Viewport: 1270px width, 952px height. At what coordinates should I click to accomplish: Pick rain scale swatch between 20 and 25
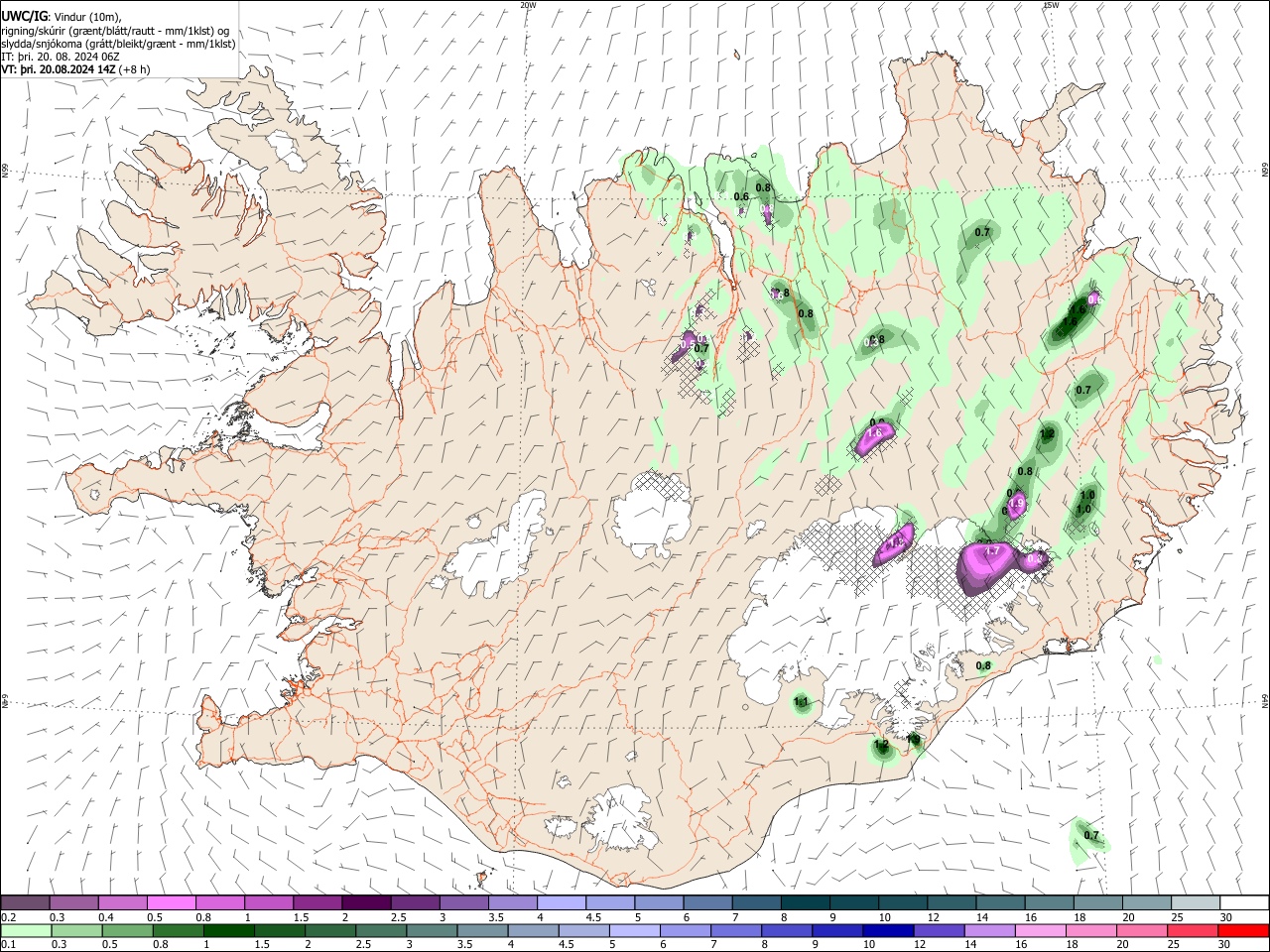click(x=1142, y=930)
